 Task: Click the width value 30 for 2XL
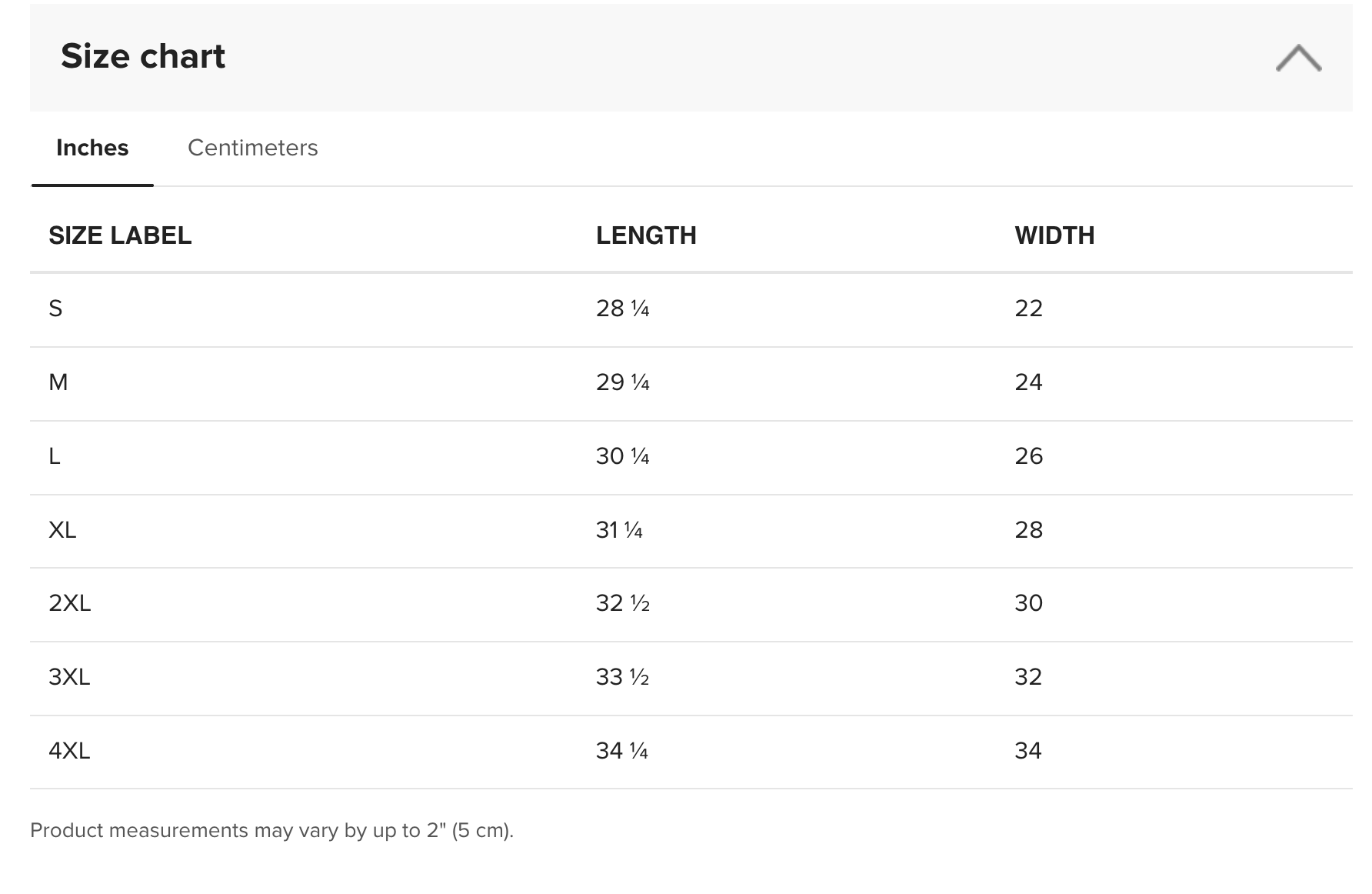pos(1029,603)
